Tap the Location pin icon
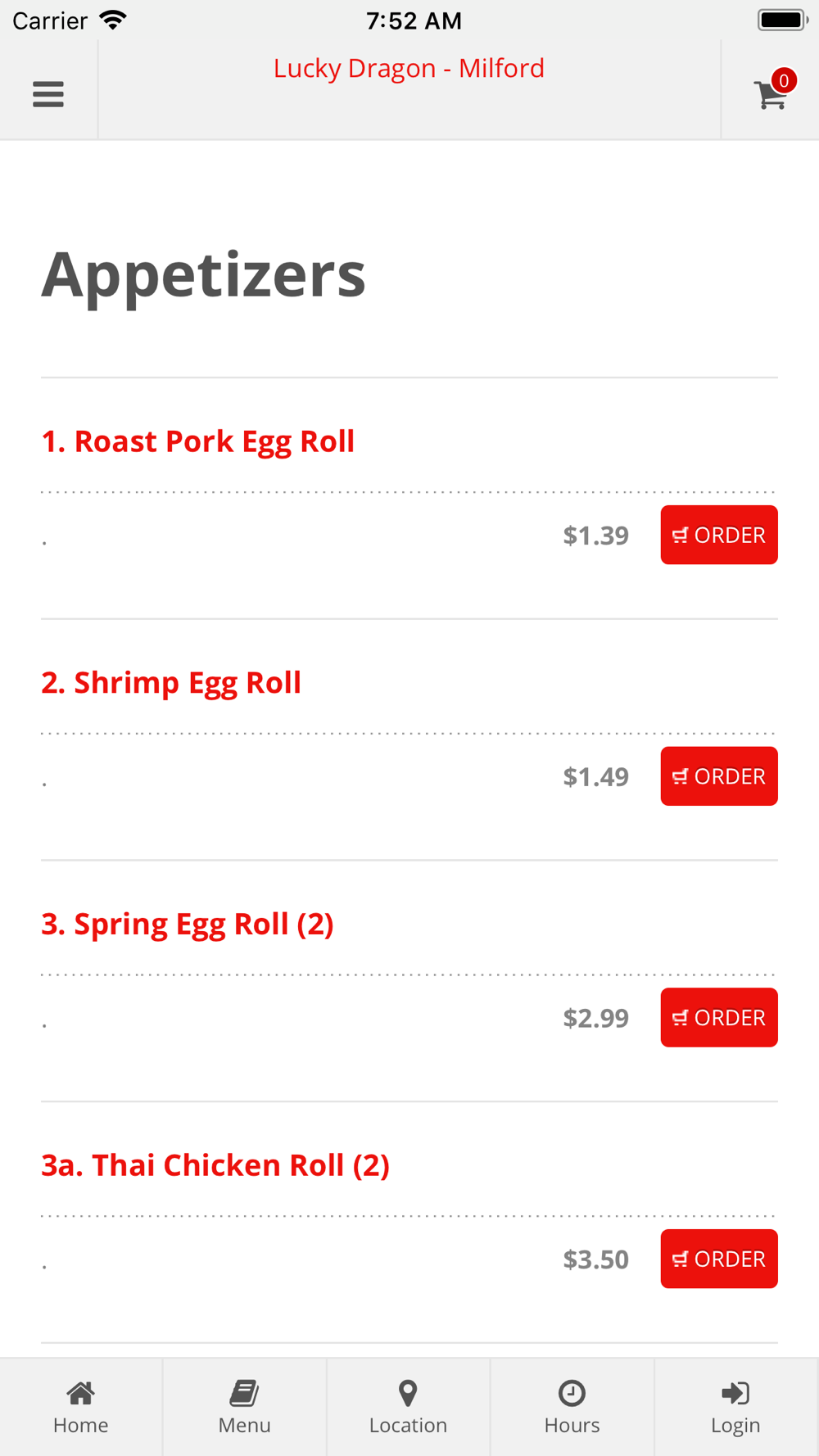The width and height of the screenshot is (819, 1456). pos(408,1393)
